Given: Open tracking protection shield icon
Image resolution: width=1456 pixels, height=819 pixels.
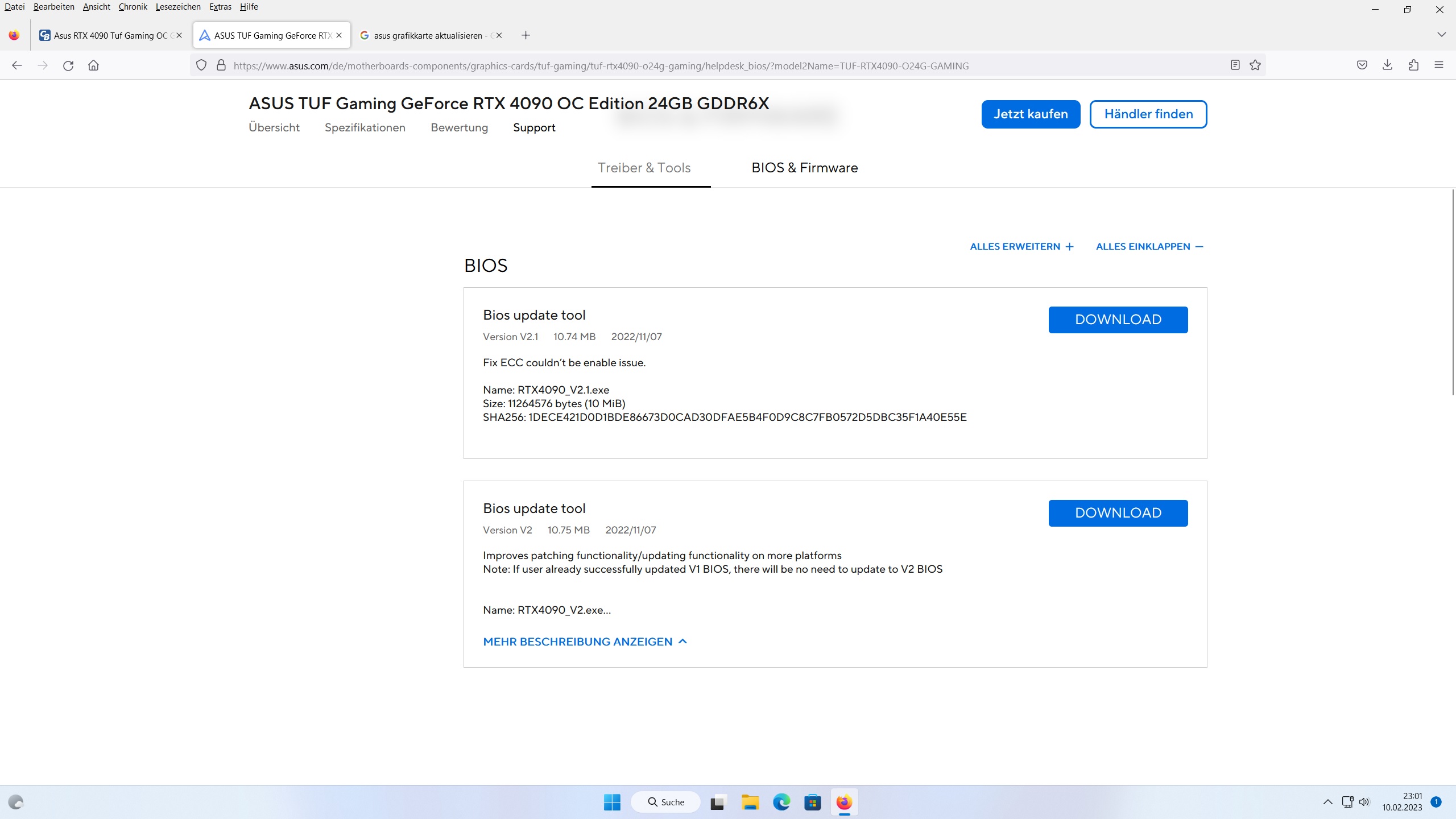Looking at the screenshot, I should (201, 65).
